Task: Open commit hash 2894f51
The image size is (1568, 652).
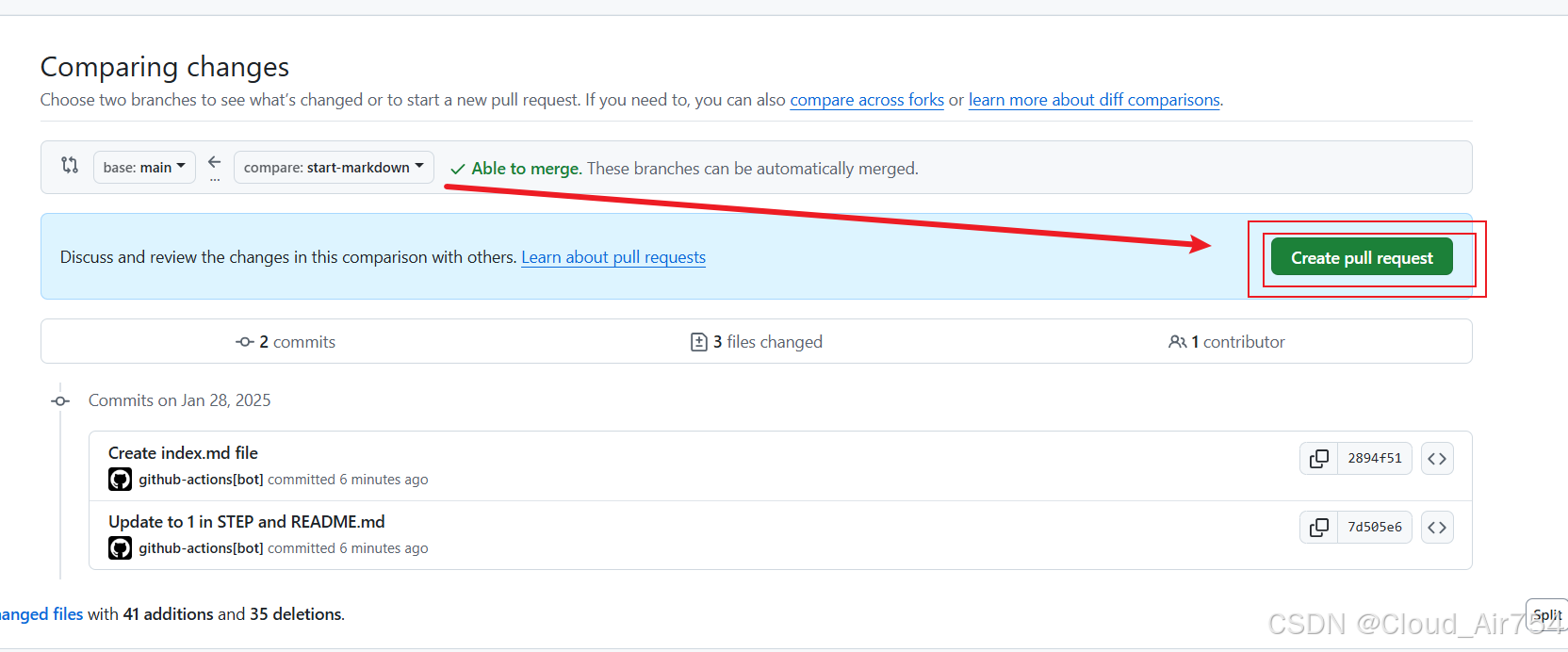Action: coord(1375,458)
